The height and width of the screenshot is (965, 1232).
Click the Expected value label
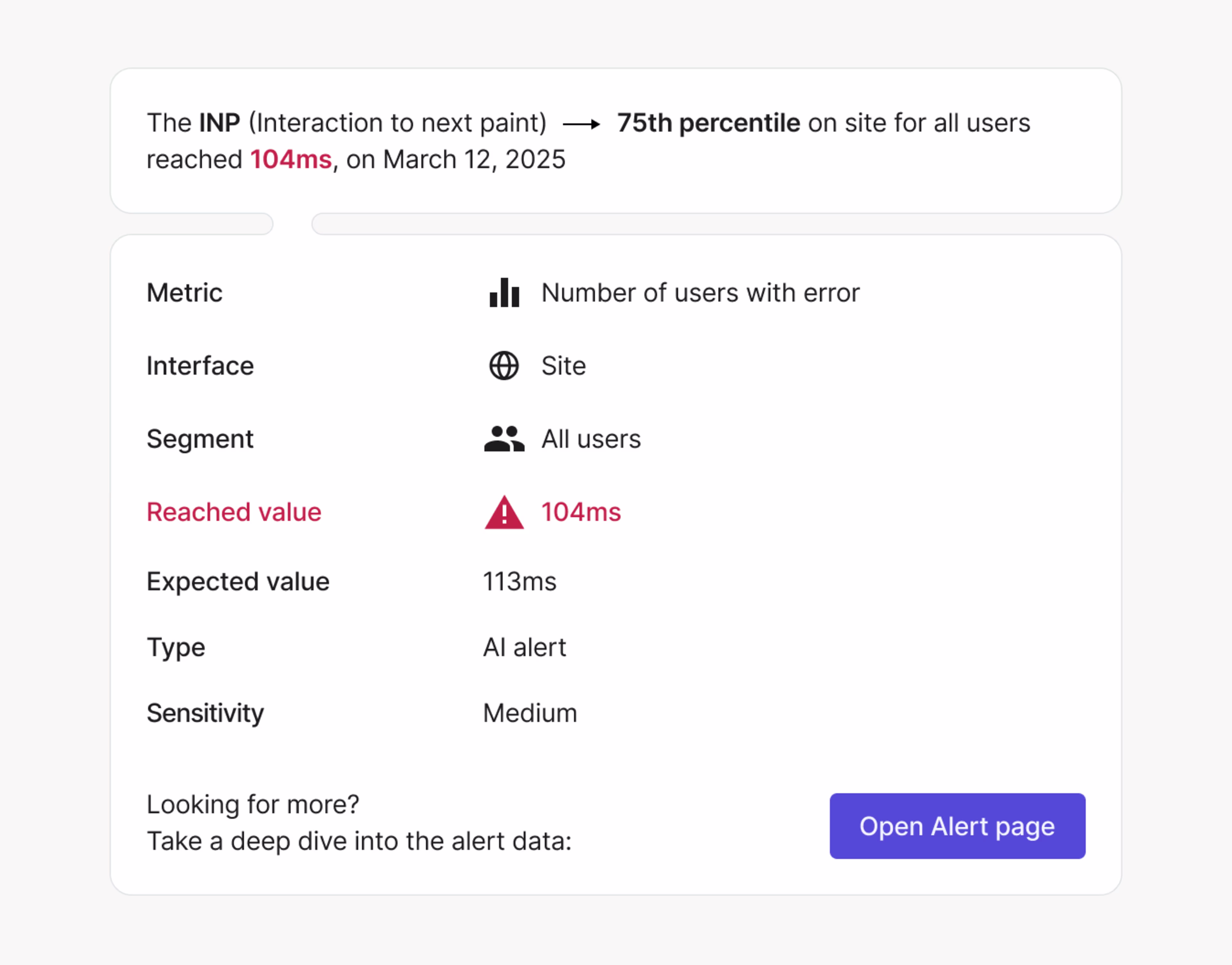pos(238,581)
